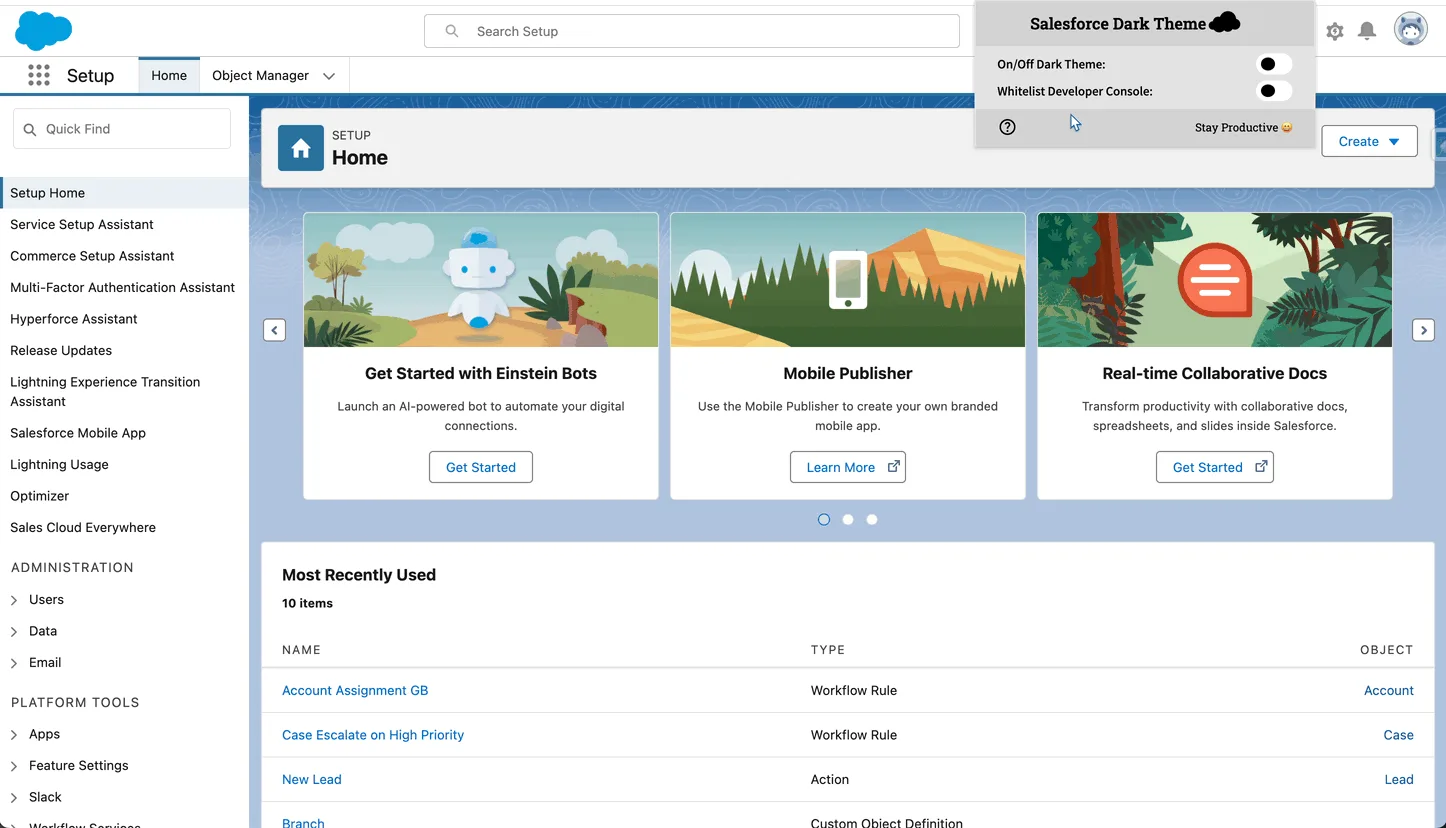Image resolution: width=1446 pixels, height=828 pixels.
Task: Open Hyperforce Assistant
Action: click(74, 319)
